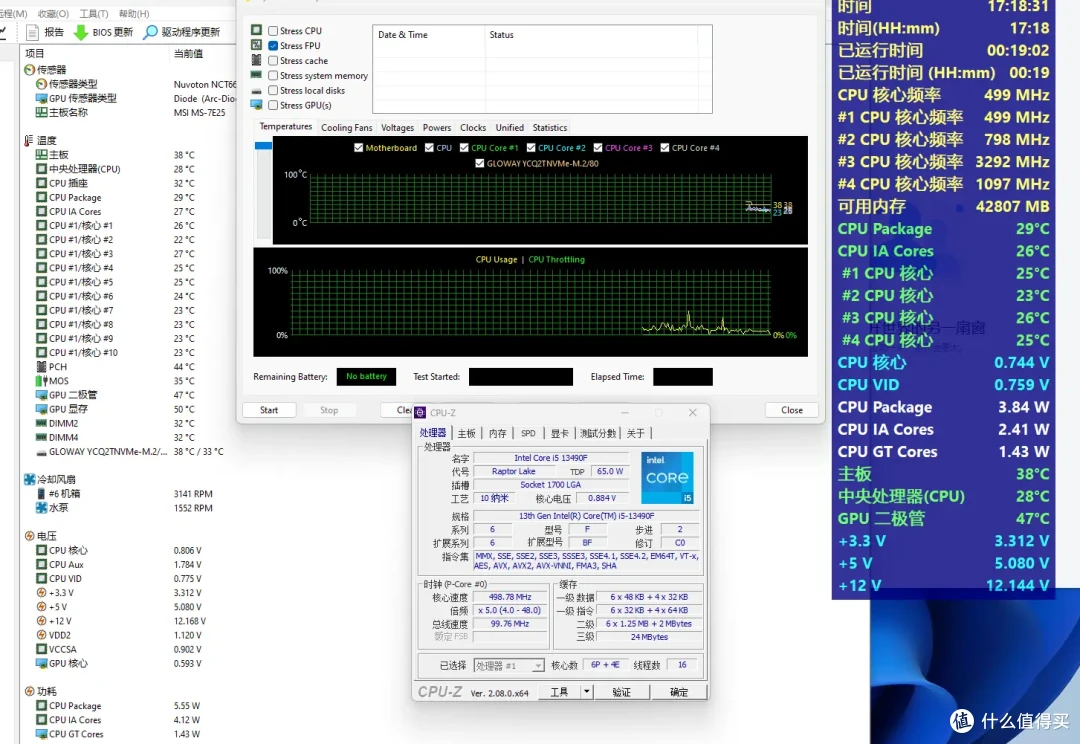Image resolution: width=1080 pixels, height=744 pixels.
Task: Enable the Stress system memory checkbox
Action: pyautogui.click(x=273, y=76)
